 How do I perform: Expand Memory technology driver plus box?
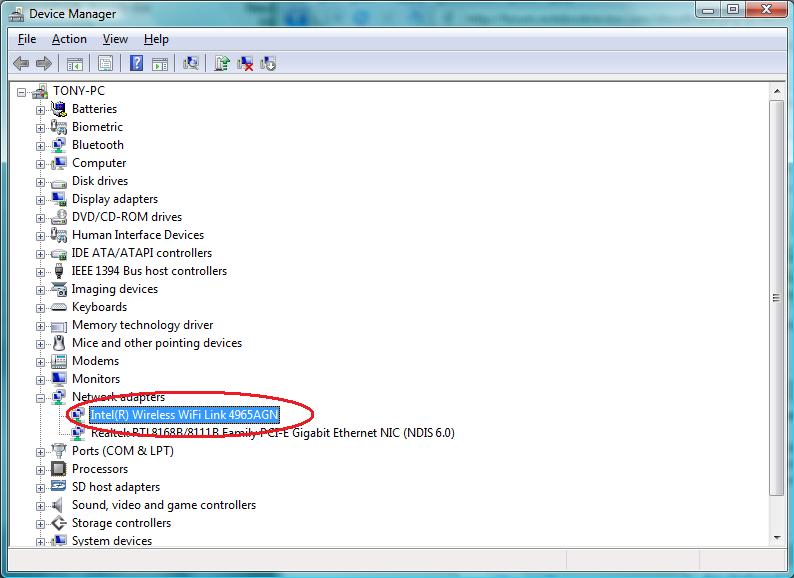coord(40,326)
